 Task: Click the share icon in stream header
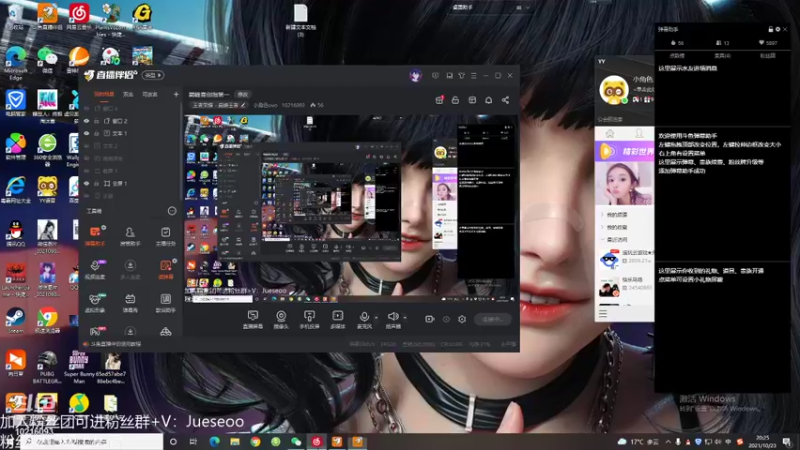point(505,100)
